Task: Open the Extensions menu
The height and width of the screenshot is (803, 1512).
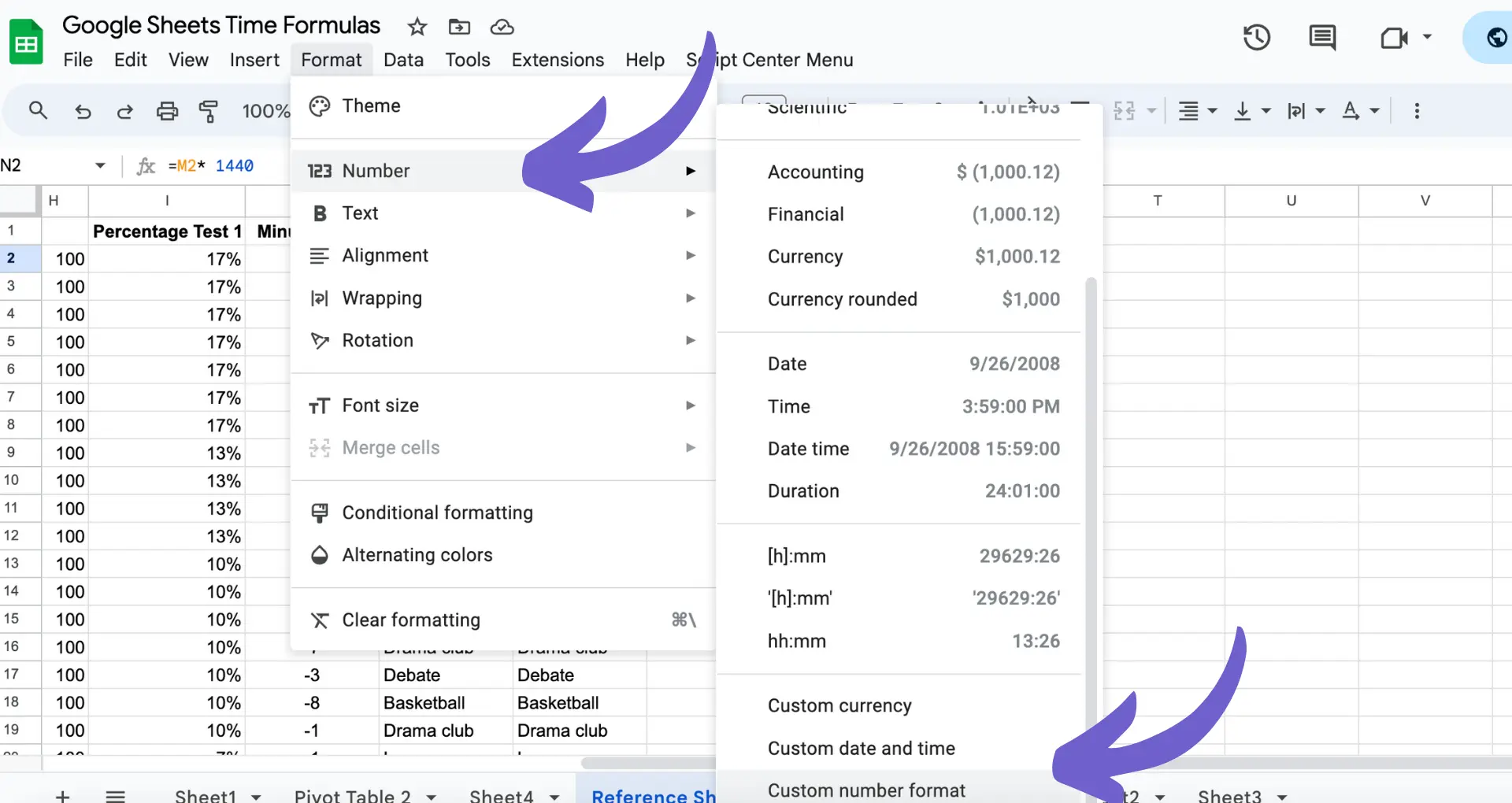Action: tap(558, 60)
